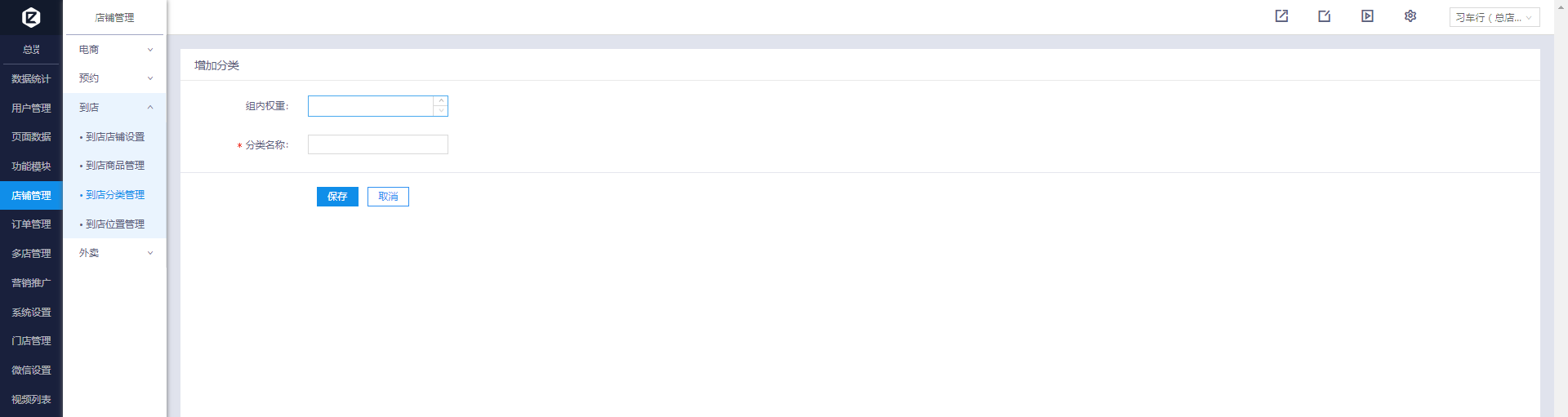
Task: Open settings via the gear icon
Action: [x=1410, y=16]
